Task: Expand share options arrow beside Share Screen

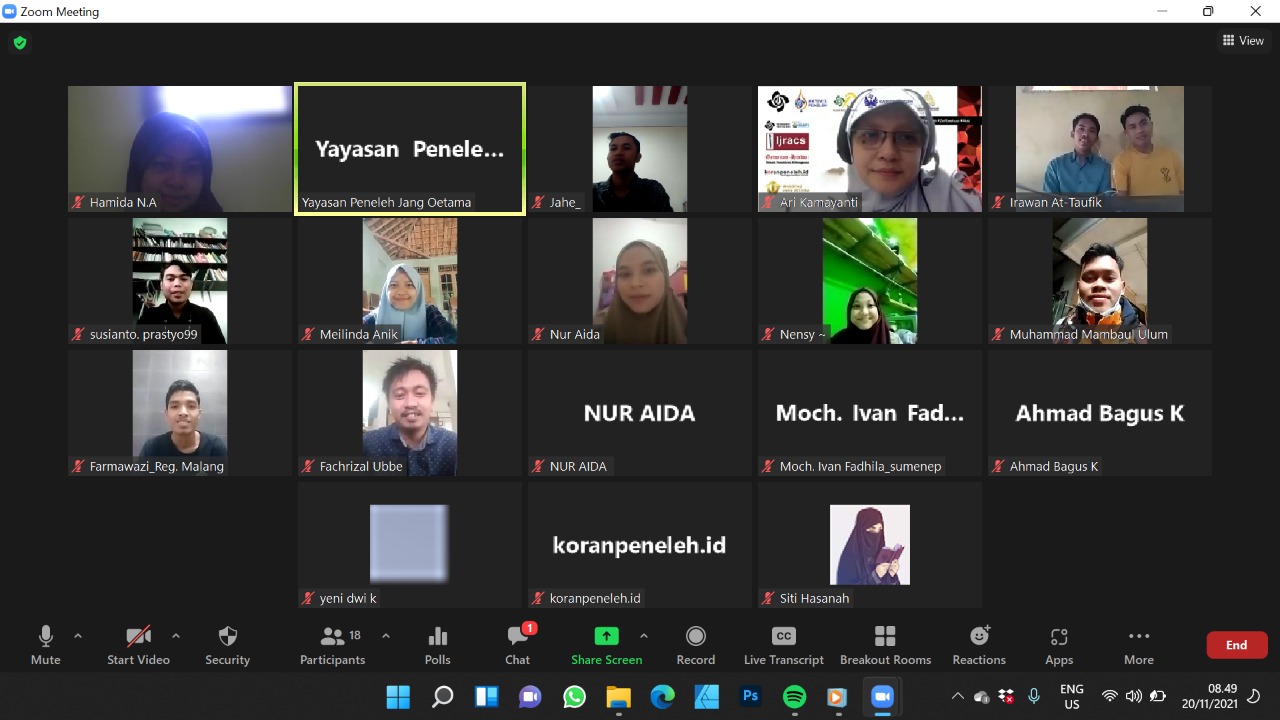Action: [643, 636]
